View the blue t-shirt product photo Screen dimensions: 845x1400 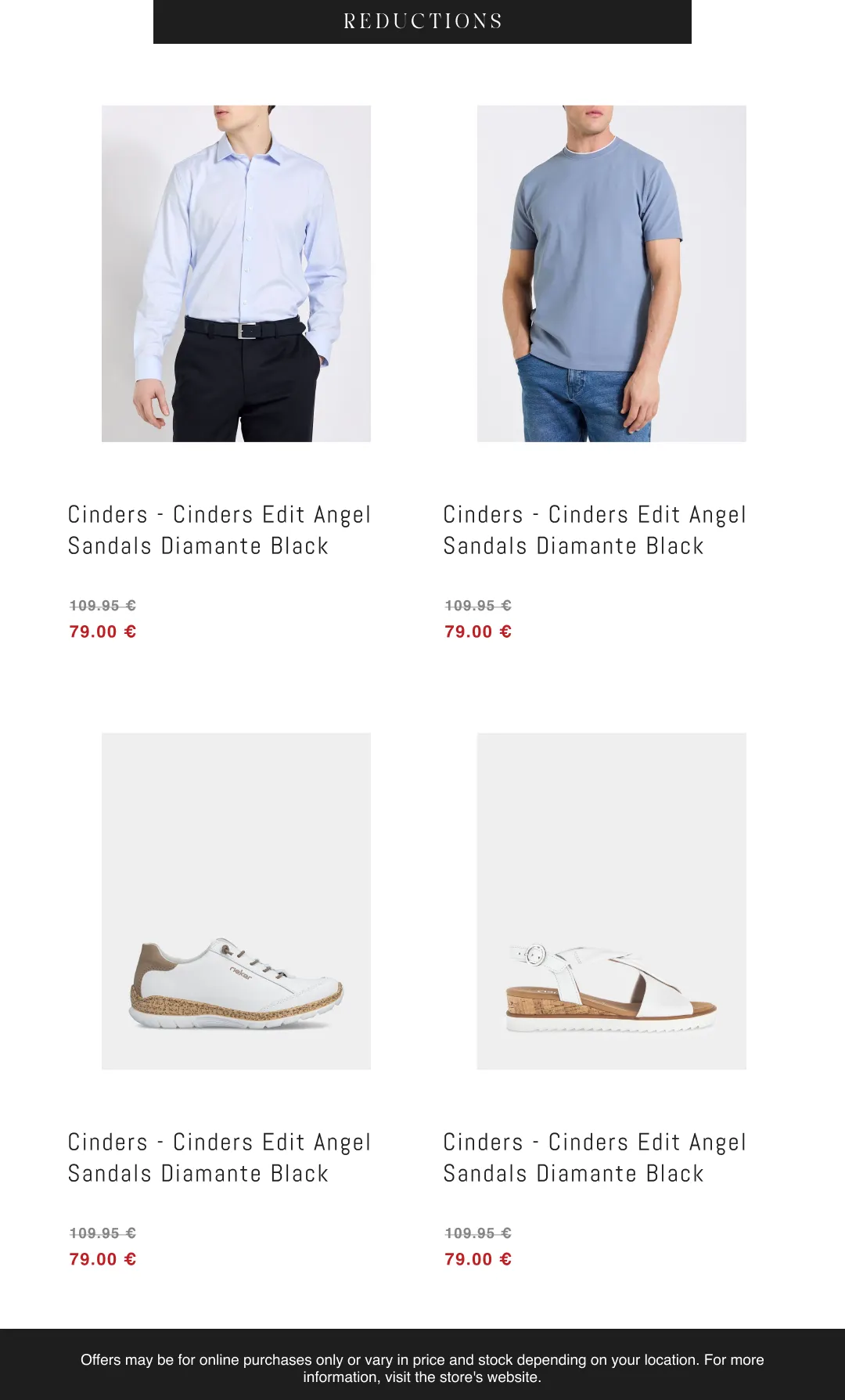612,274
